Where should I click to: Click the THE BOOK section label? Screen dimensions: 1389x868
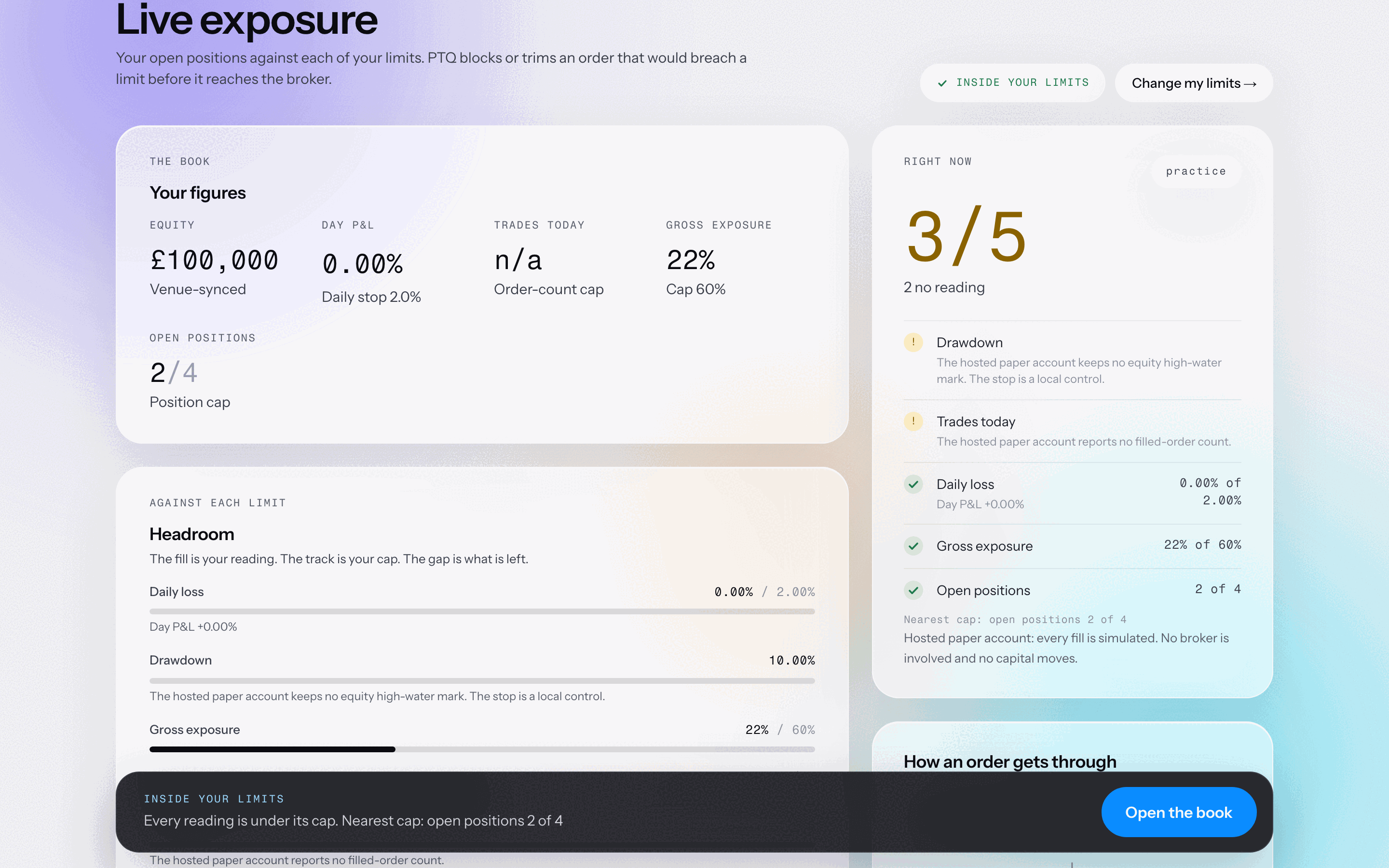(179, 162)
